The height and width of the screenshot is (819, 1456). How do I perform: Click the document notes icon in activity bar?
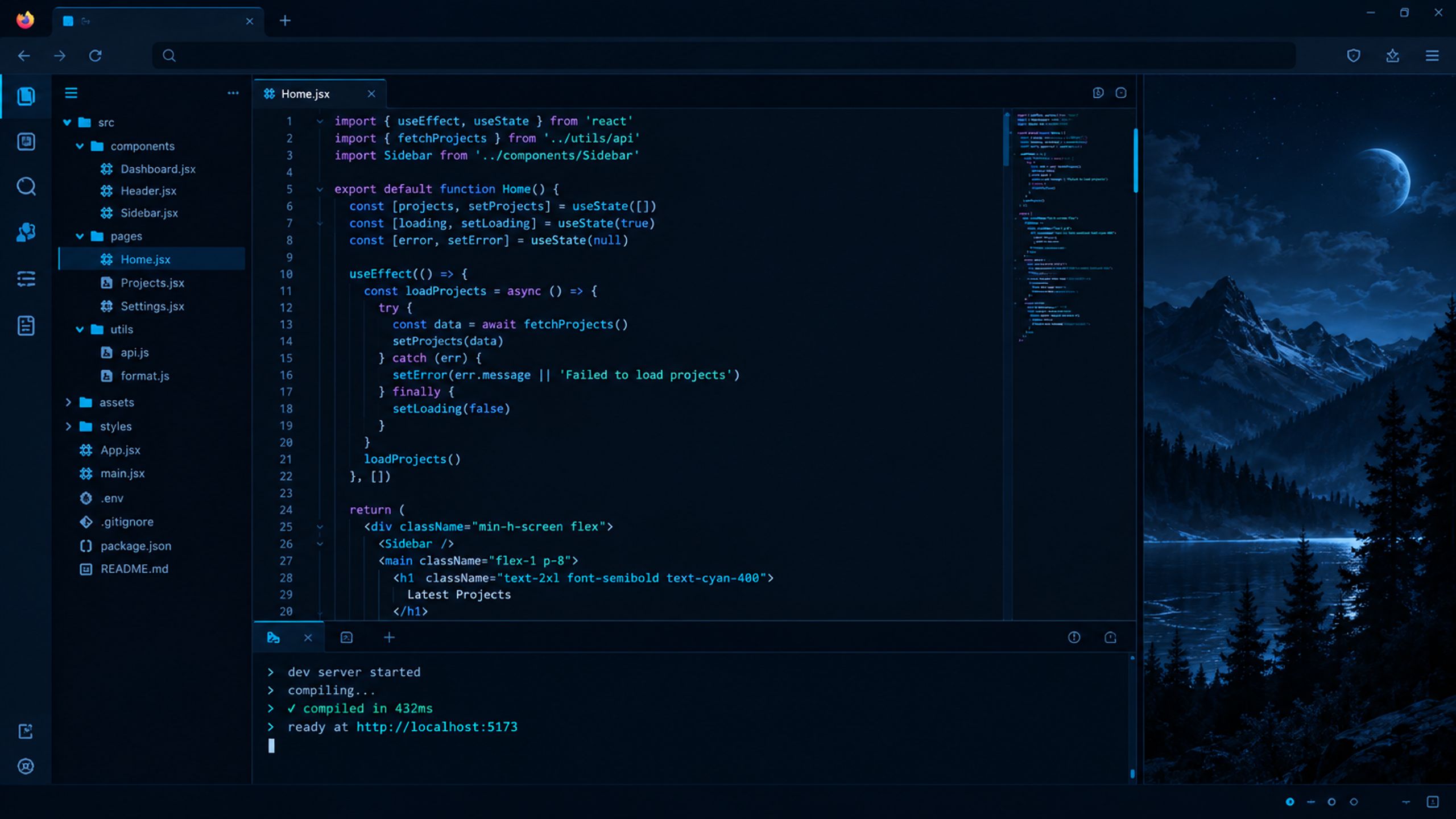(x=26, y=326)
